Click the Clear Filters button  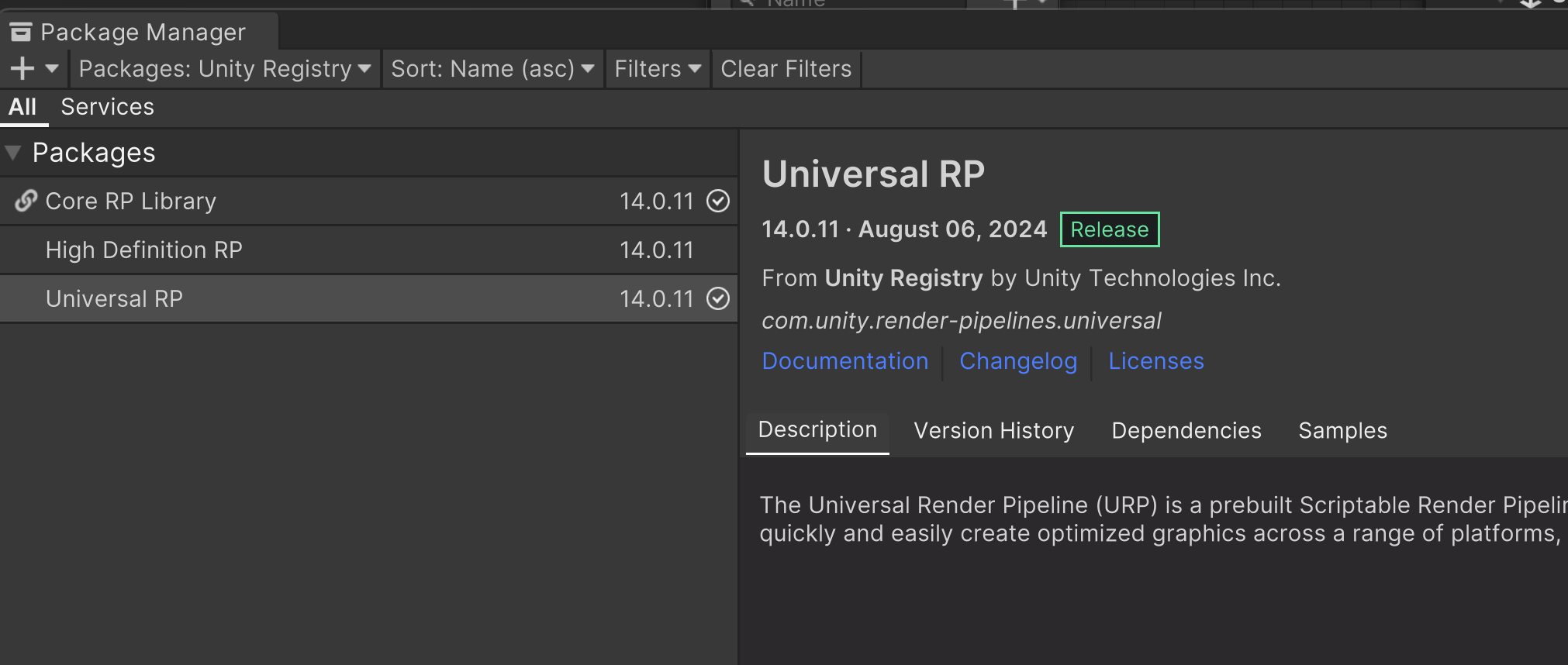tap(786, 69)
